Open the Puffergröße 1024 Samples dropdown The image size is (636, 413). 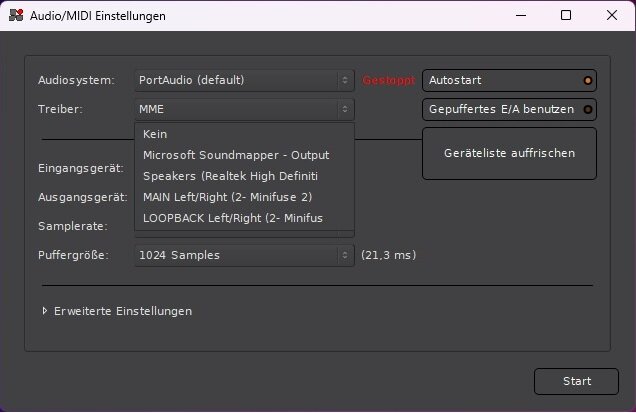click(x=245, y=255)
